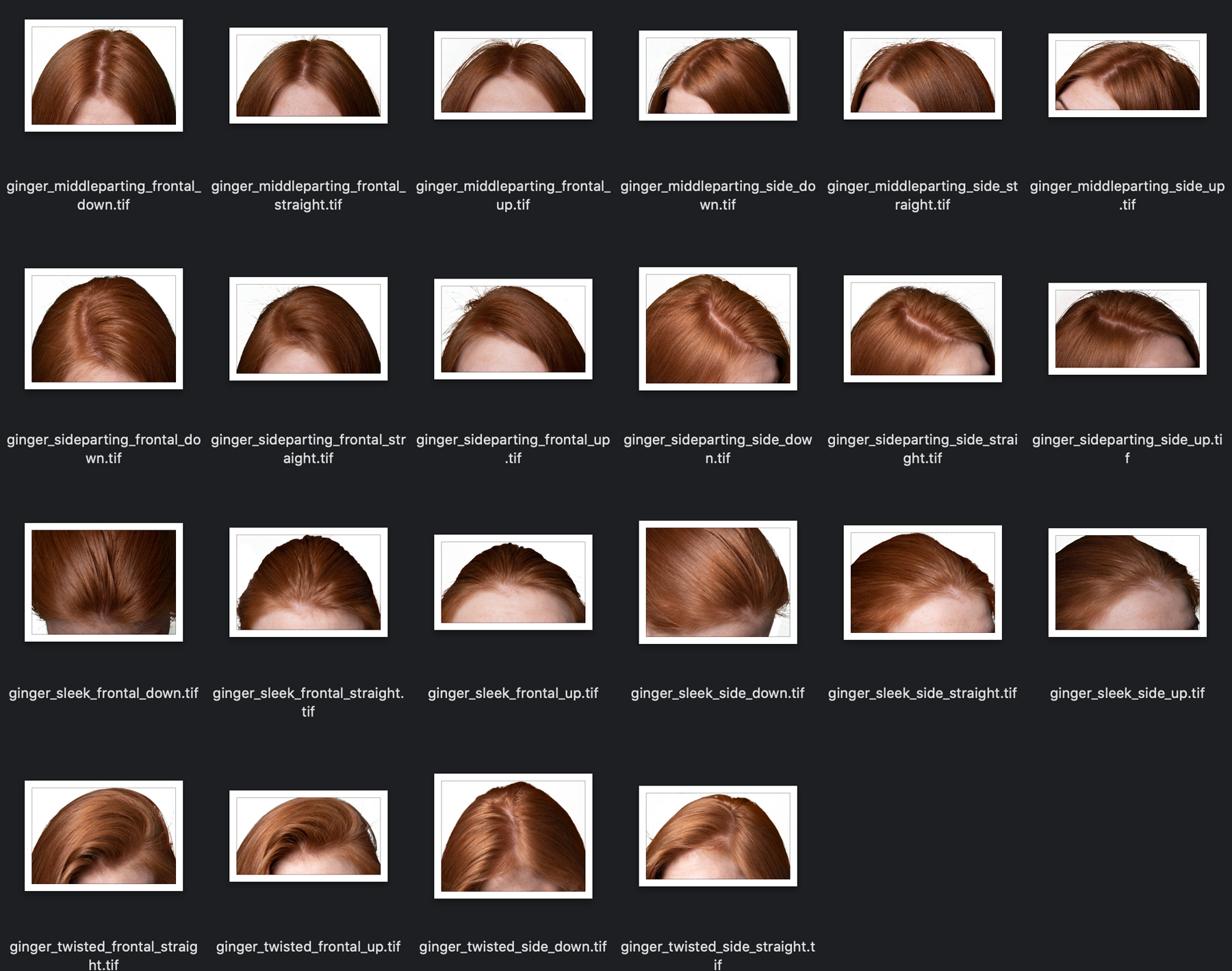Select the ginger_middleparting_side_straight.tif thumbnail
The image size is (1232, 971).
coord(922,75)
